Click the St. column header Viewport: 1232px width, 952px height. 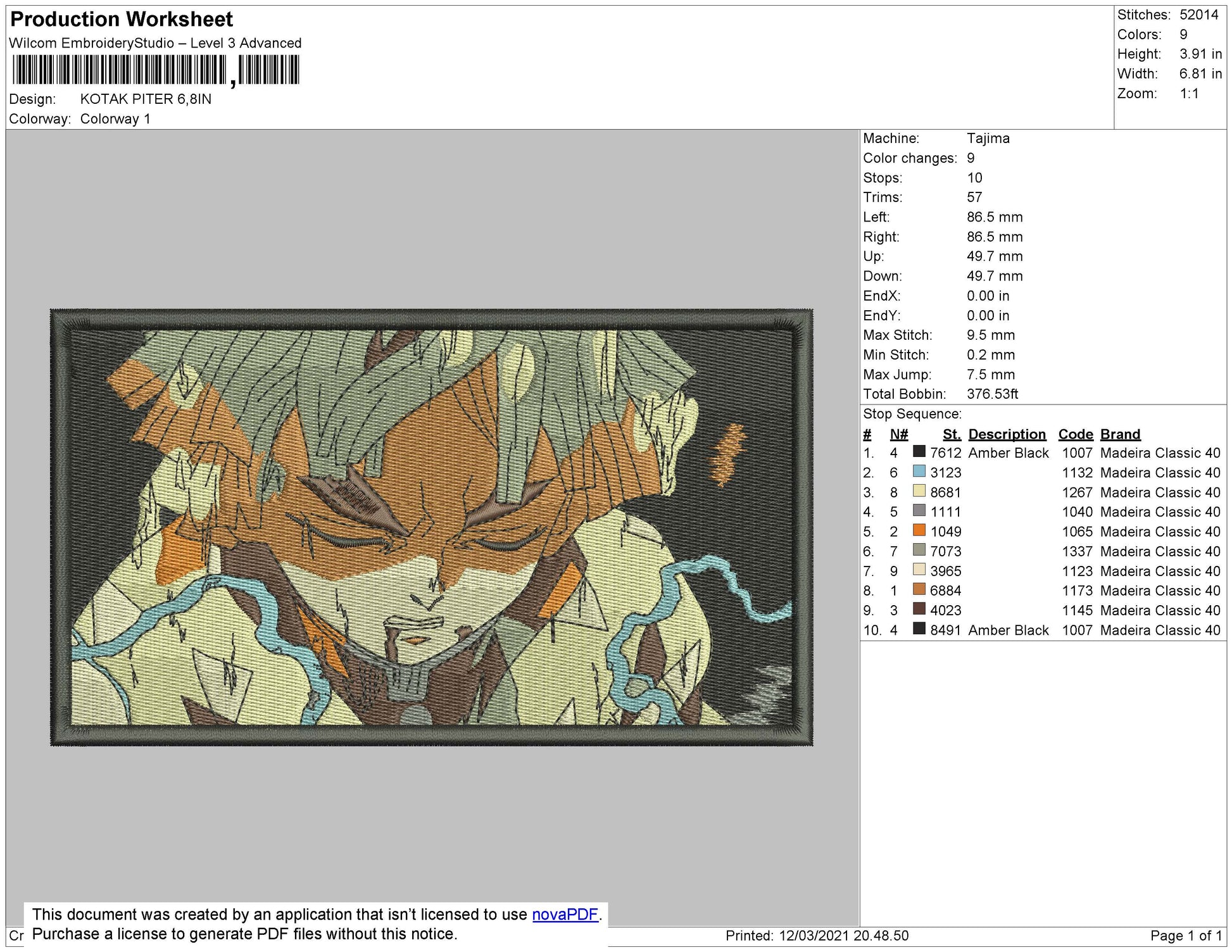tap(952, 434)
